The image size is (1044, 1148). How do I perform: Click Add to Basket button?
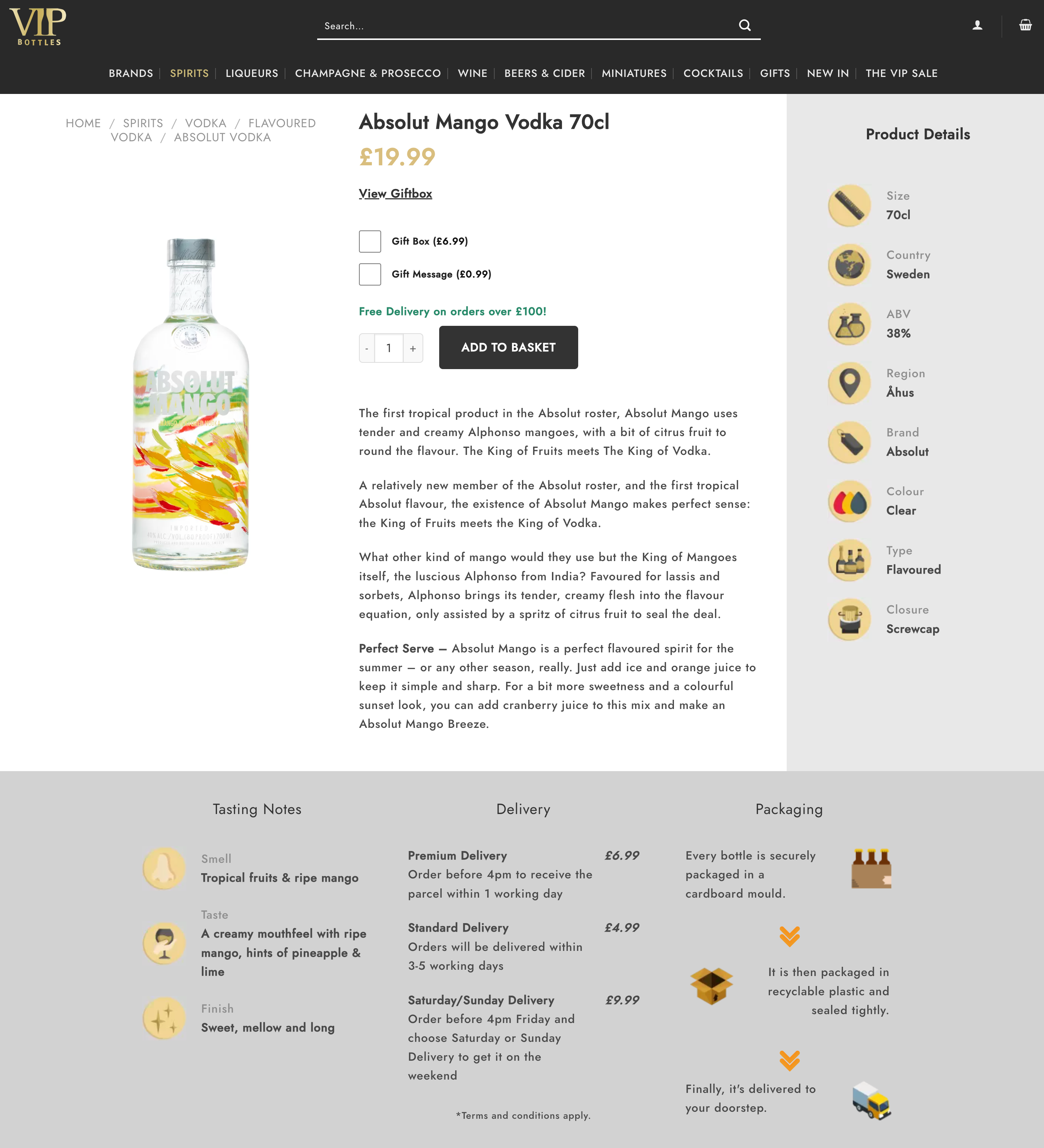point(508,347)
